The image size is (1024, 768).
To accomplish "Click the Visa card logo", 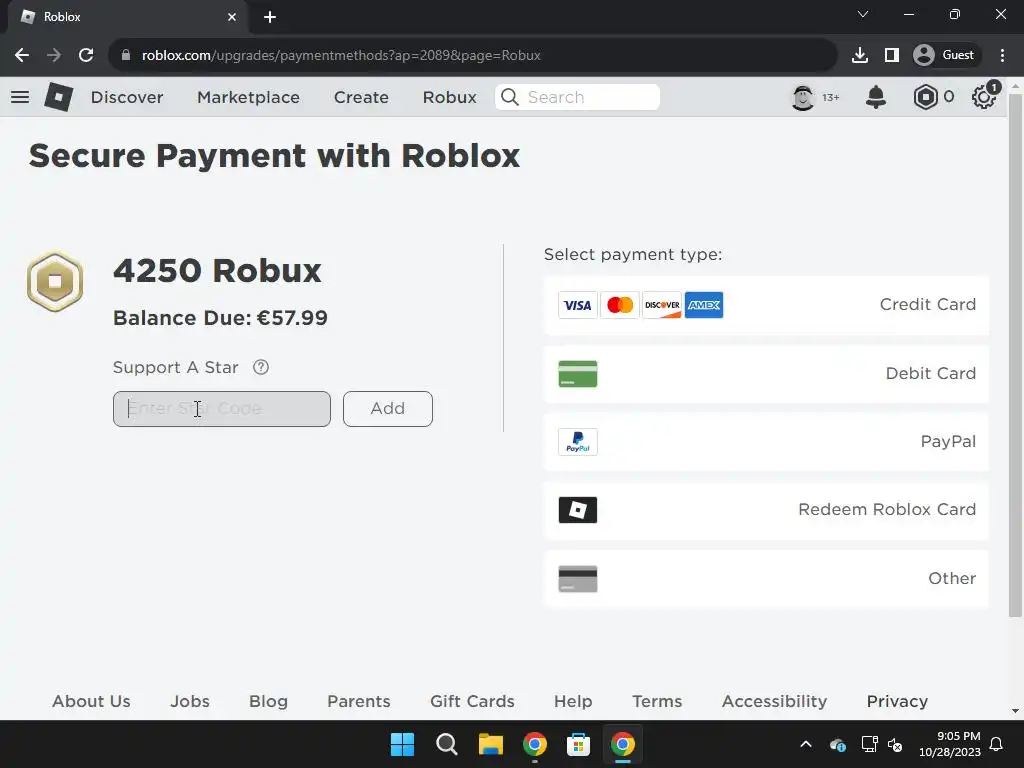I will (577, 305).
